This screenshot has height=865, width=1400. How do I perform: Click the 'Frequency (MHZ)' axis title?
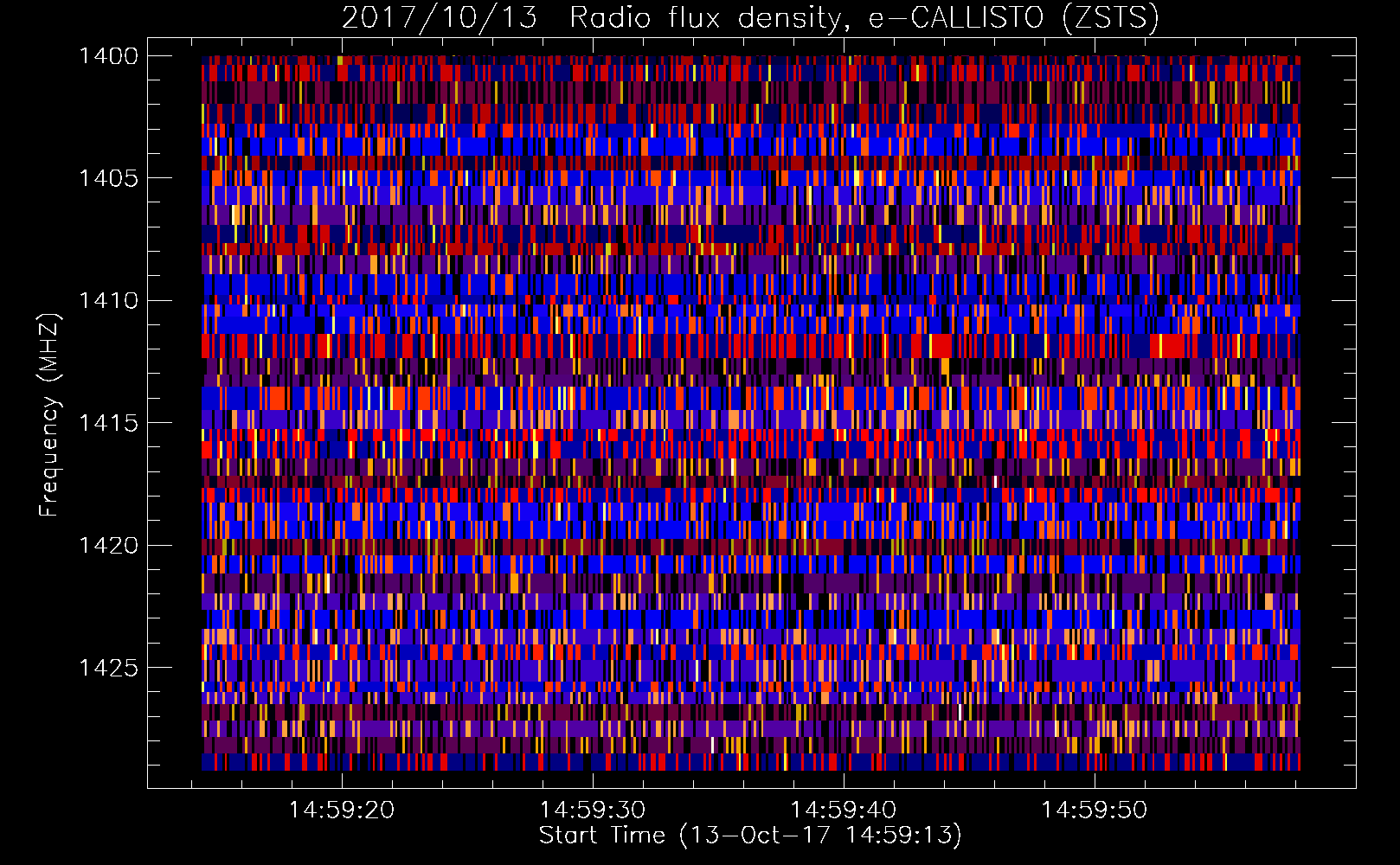[x=49, y=414]
